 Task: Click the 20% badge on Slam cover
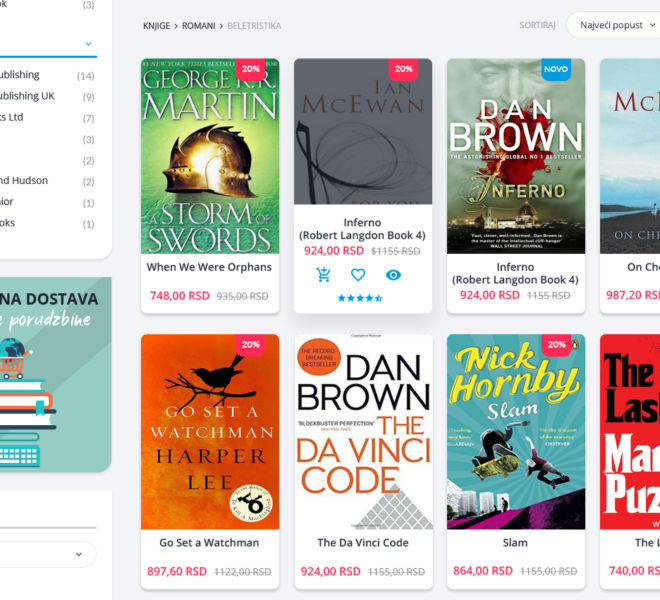pyautogui.click(x=556, y=344)
